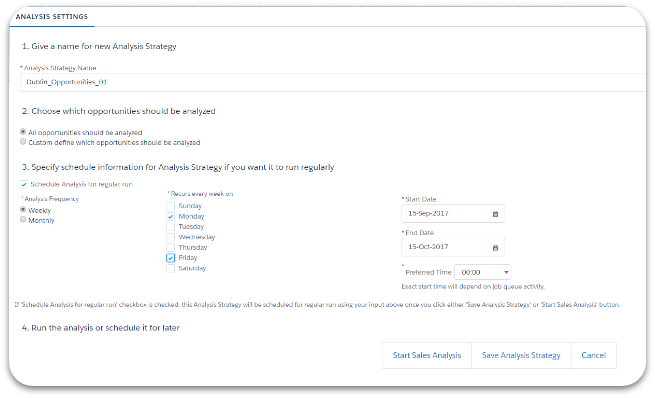Click heading '4. Run the analysis or schedule it for later'
This screenshot has width=655, height=398.
(x=101, y=328)
